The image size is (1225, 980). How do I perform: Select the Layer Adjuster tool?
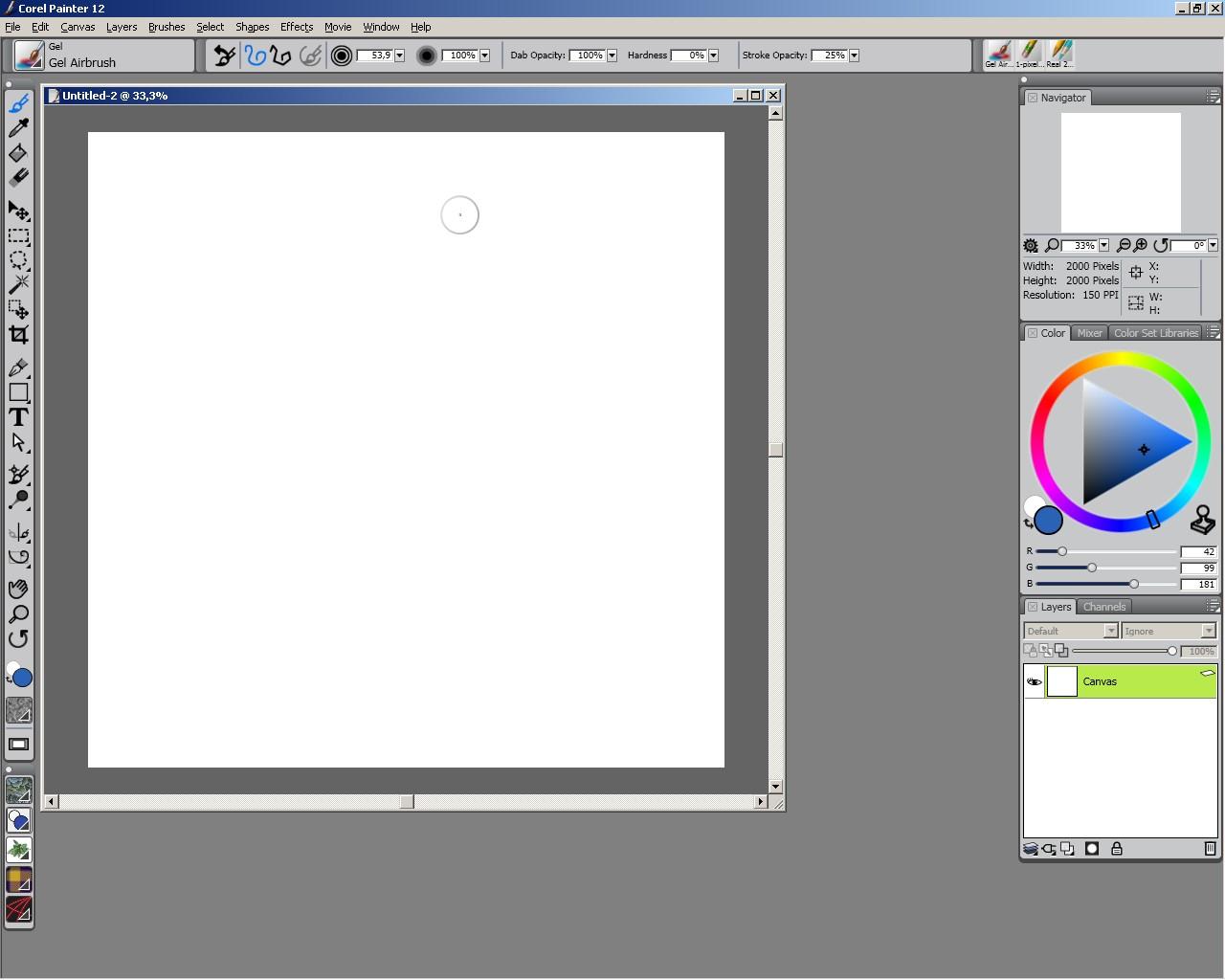[18, 211]
